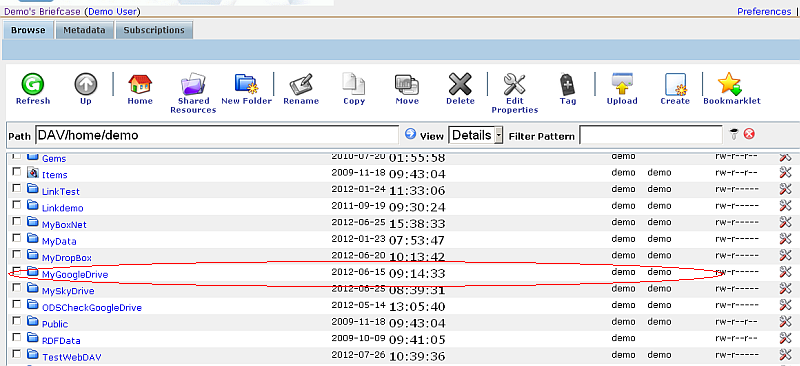Check the MyDropBox row checkbox
The image size is (800, 366).
pyautogui.click(x=17, y=254)
